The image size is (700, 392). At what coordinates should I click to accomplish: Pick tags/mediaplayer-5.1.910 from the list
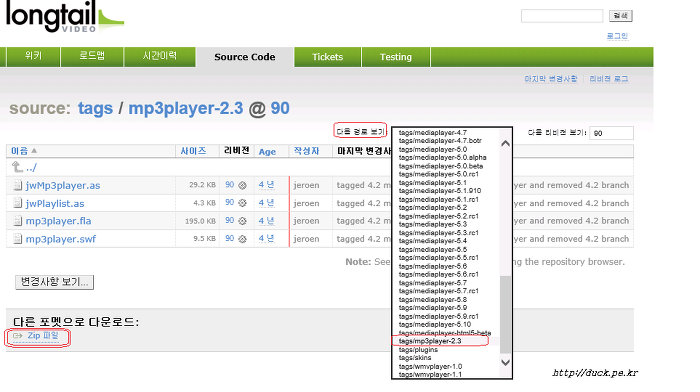click(x=440, y=191)
